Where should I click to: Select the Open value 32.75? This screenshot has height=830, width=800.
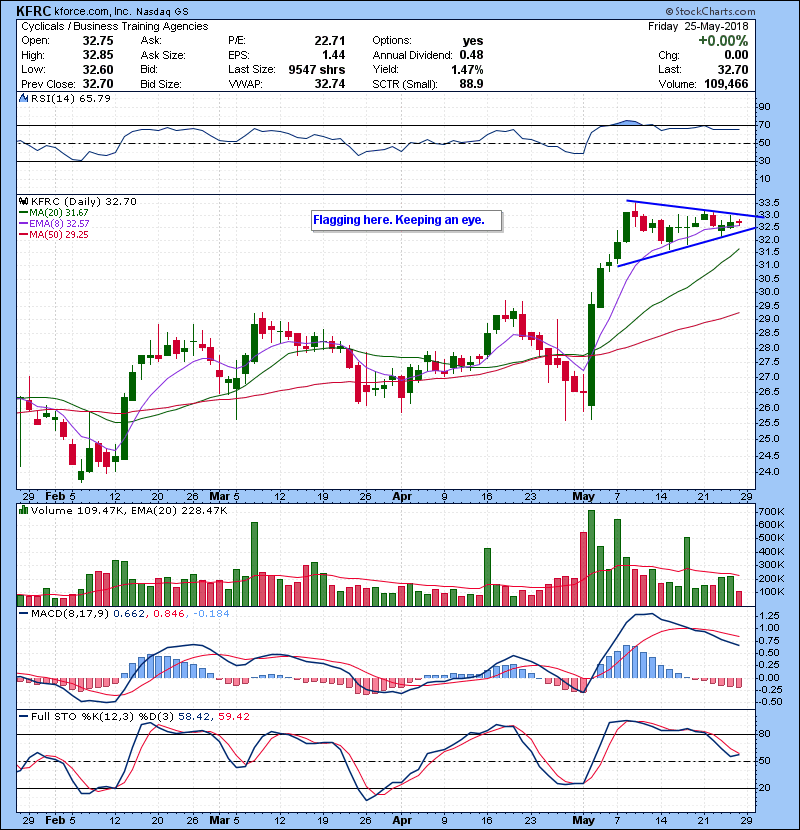[98, 41]
